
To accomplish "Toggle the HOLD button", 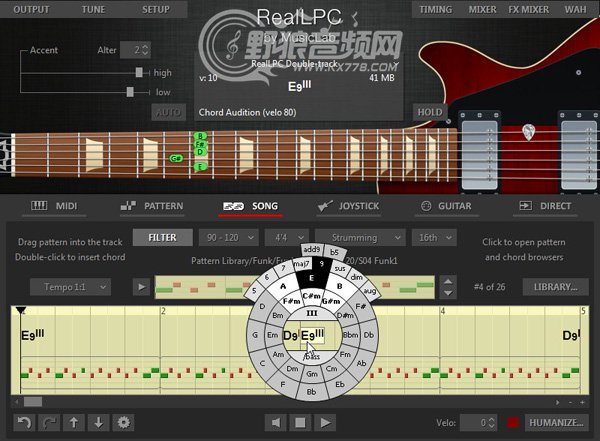I will coord(430,112).
